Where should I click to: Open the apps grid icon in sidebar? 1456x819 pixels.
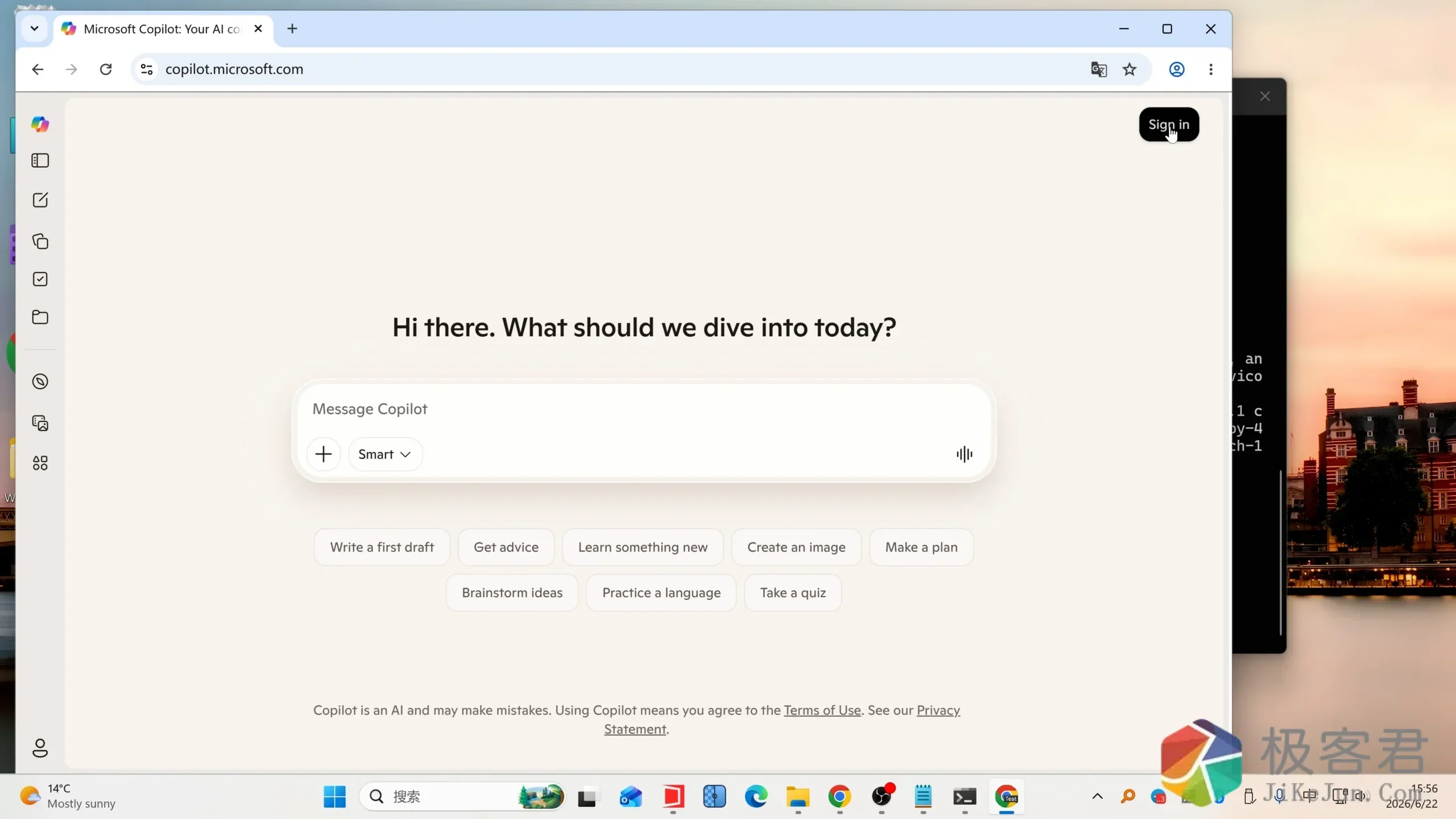coord(40,463)
